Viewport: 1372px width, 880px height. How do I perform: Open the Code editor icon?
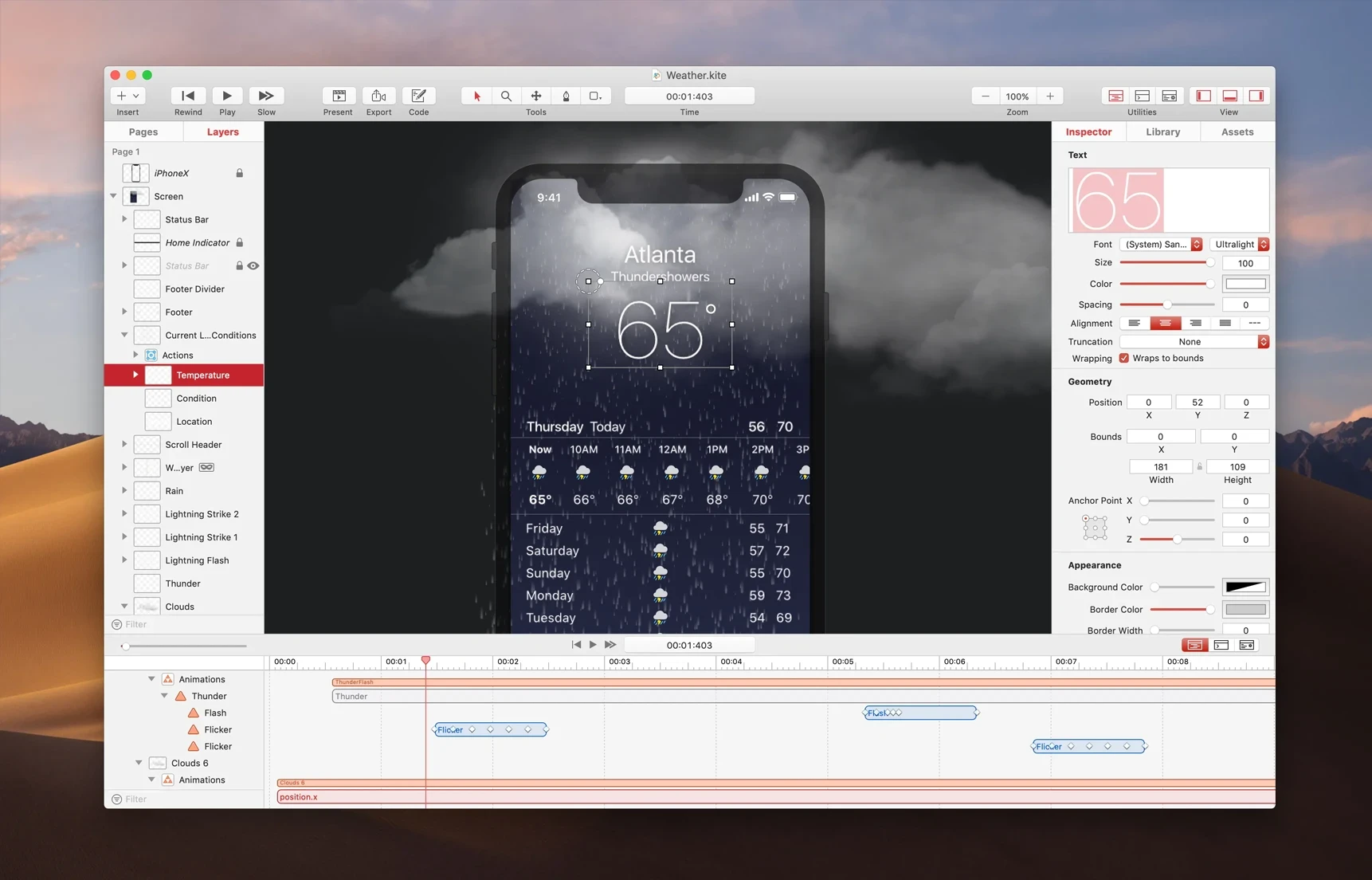tap(418, 96)
